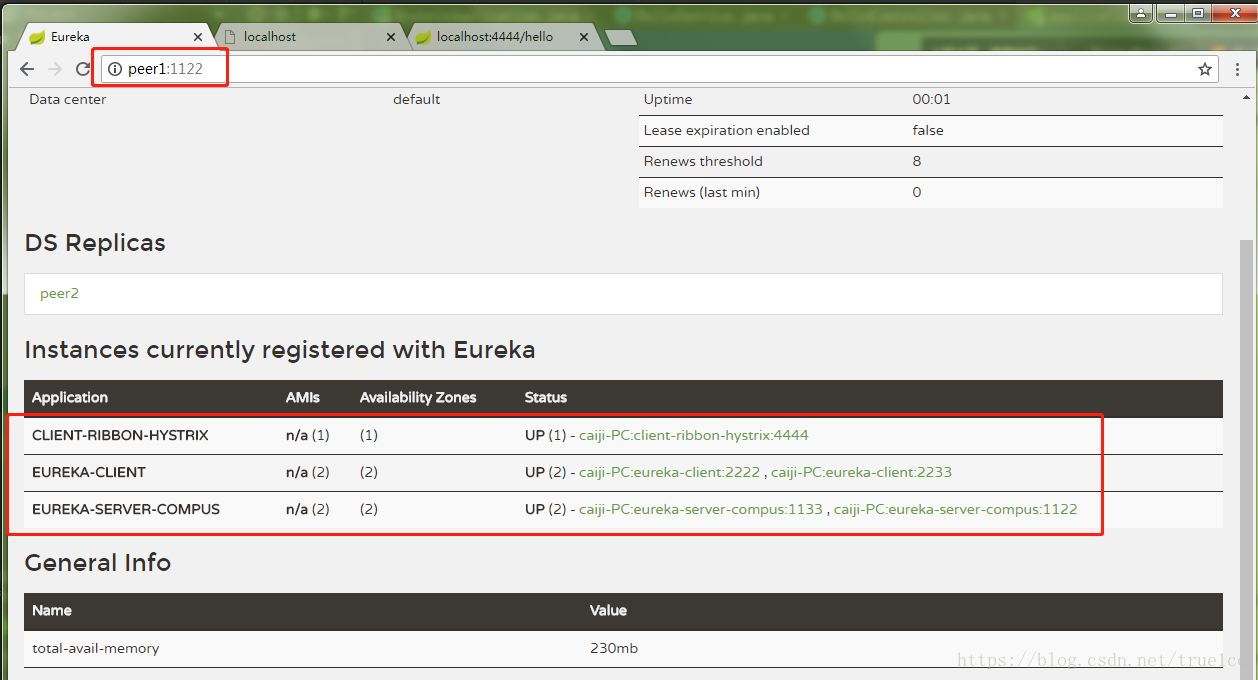Click the Name column header in General Info

[x=52, y=610]
